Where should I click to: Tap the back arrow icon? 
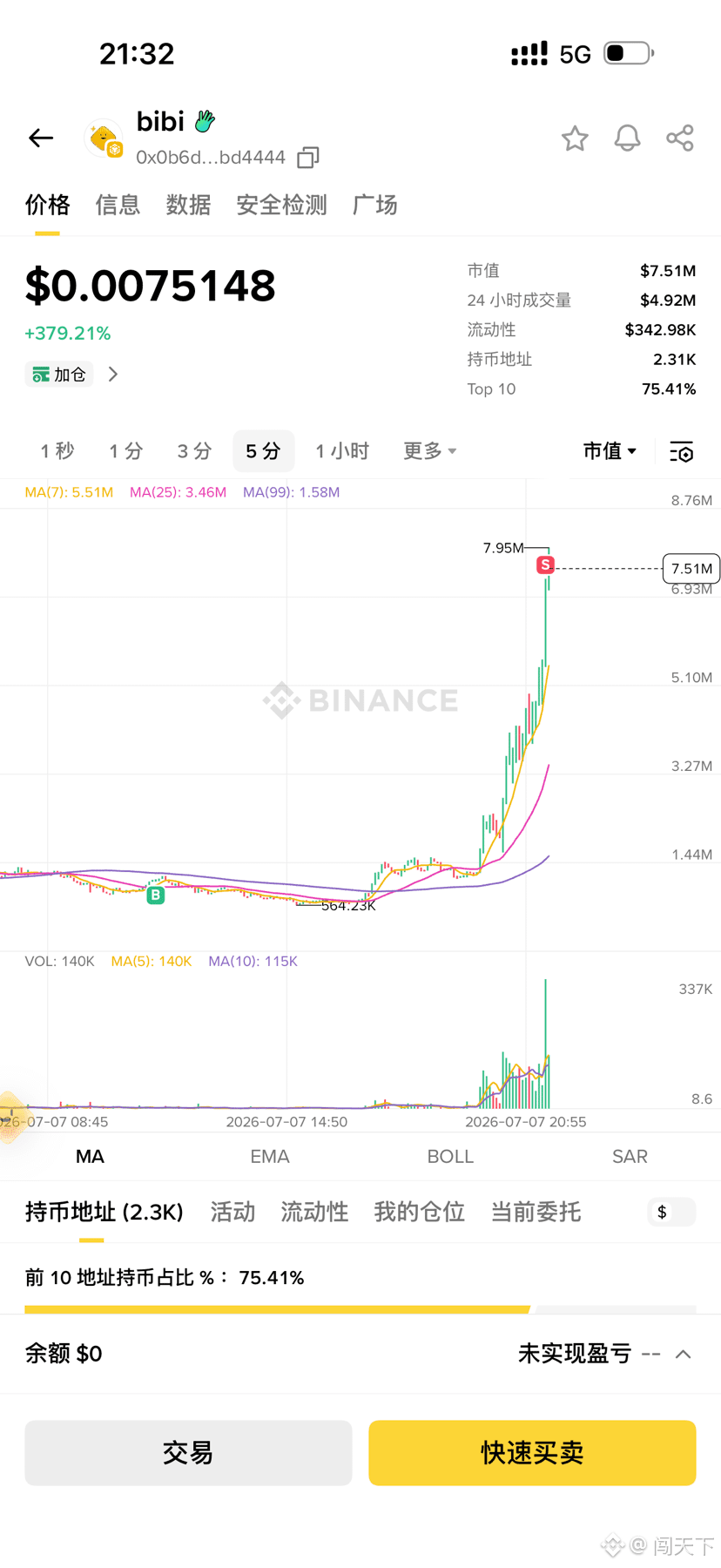pos(41,138)
